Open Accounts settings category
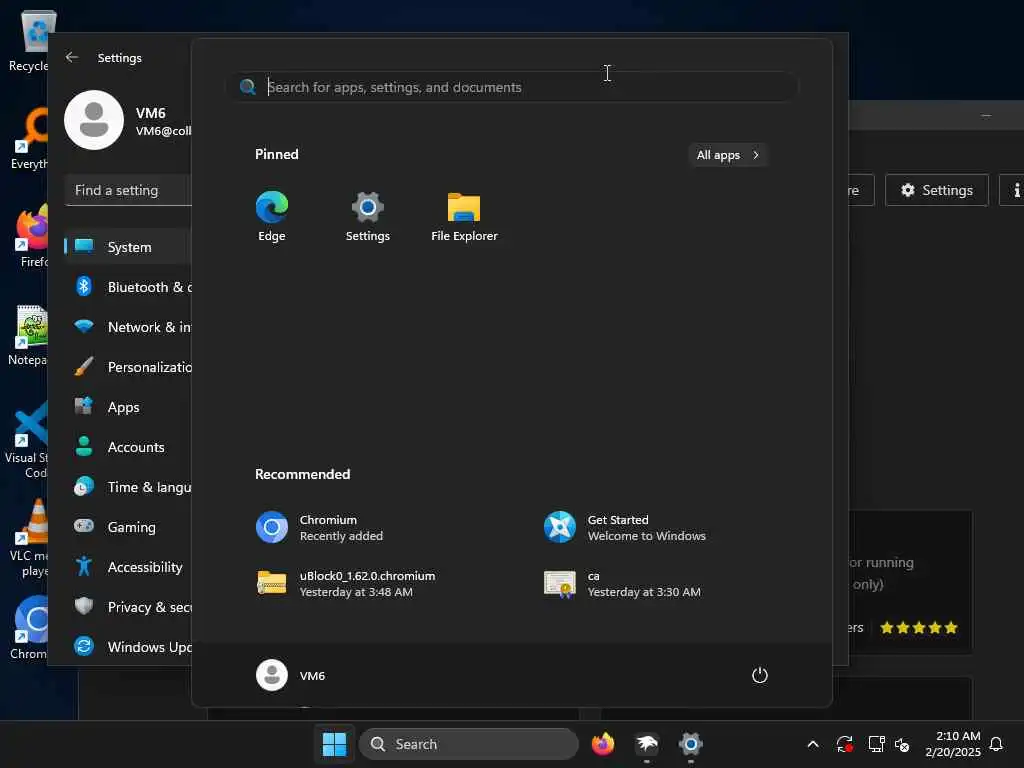Screen dimensions: 1024x768 [x=129, y=447]
